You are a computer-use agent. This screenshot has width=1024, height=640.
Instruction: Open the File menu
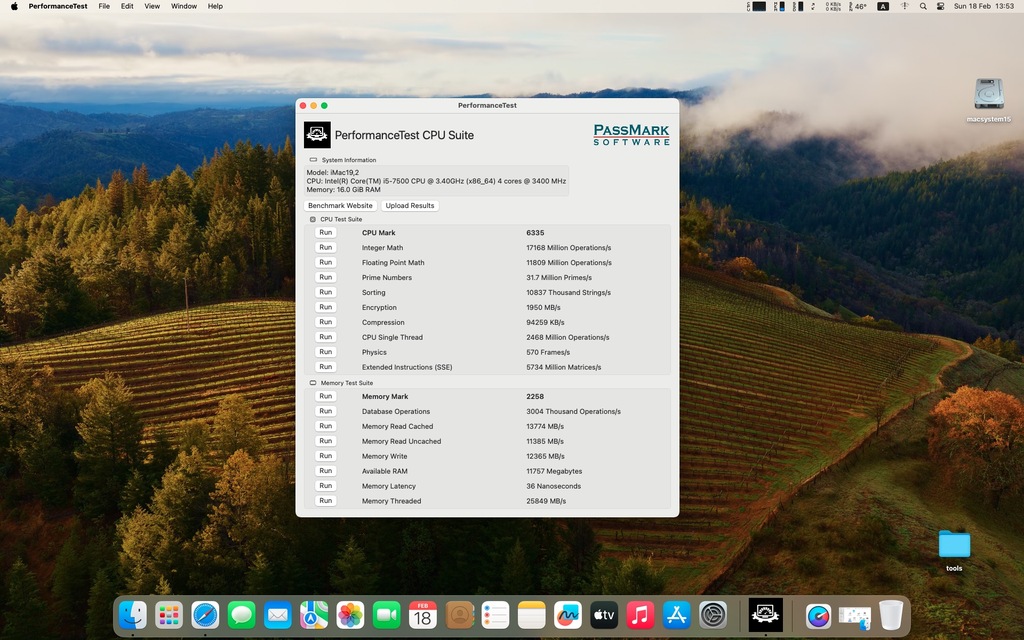[104, 6]
